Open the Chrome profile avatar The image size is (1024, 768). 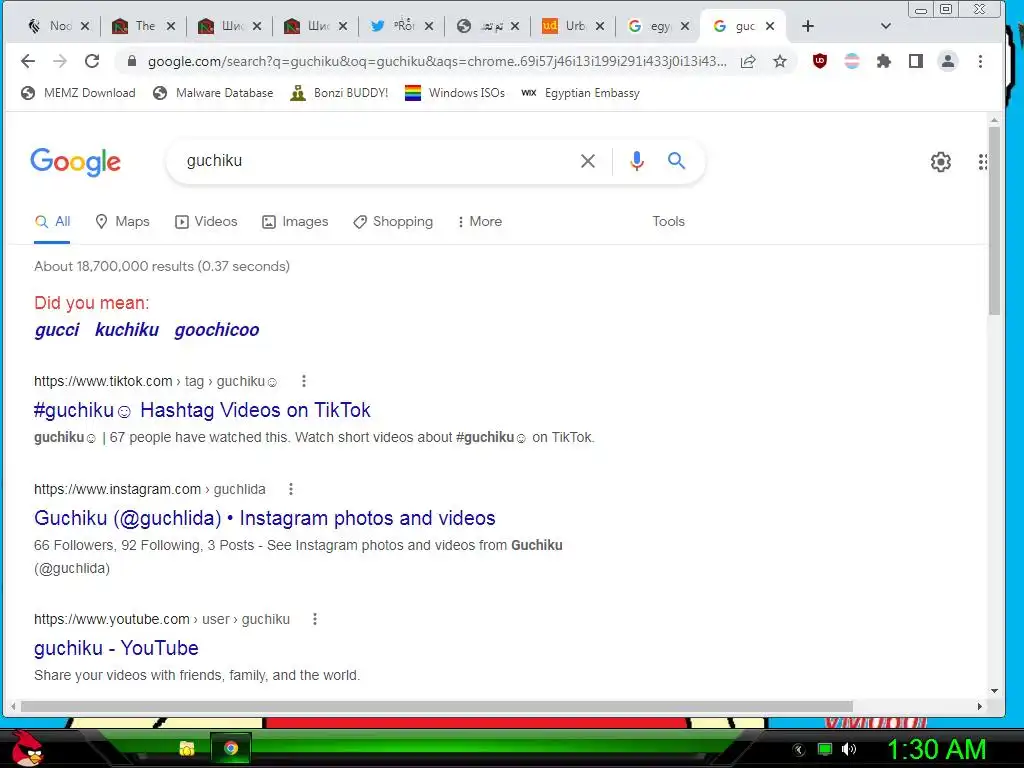tap(948, 61)
